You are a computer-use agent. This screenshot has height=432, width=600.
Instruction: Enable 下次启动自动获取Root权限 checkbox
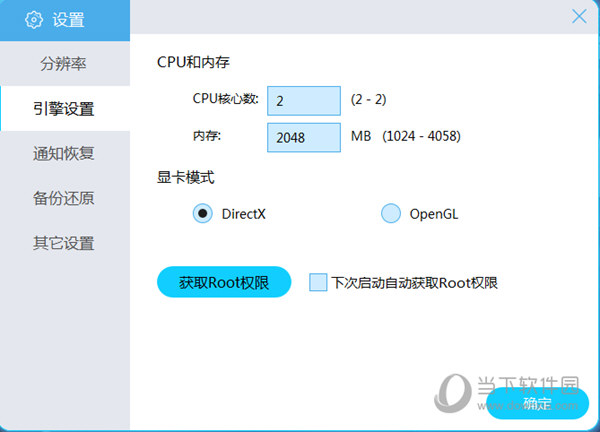click(x=318, y=282)
